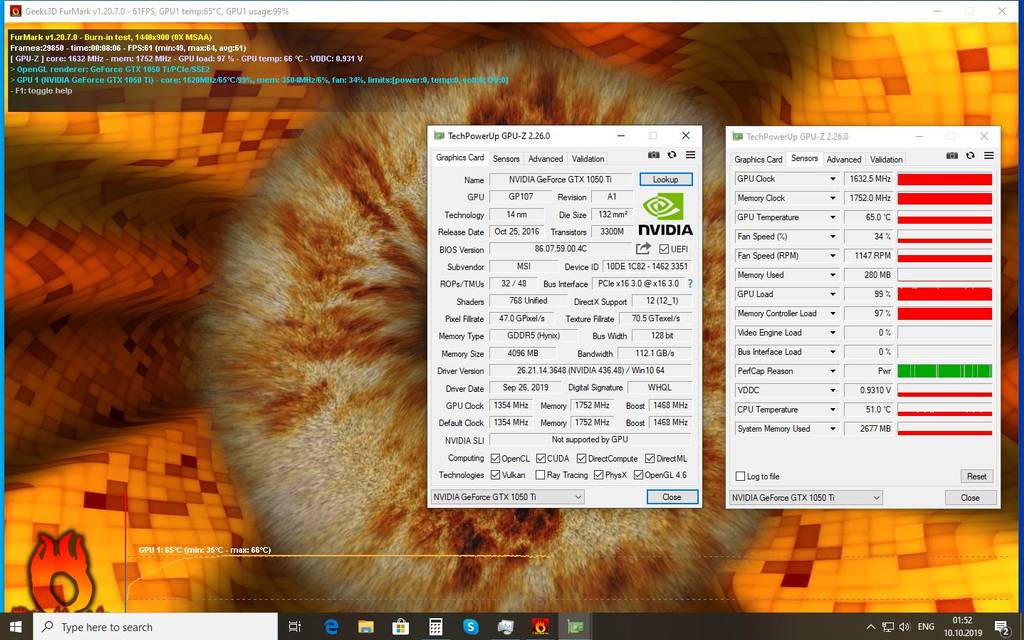This screenshot has height=640, width=1024.
Task: Open File Explorer from the taskbar
Action: pyautogui.click(x=366, y=627)
